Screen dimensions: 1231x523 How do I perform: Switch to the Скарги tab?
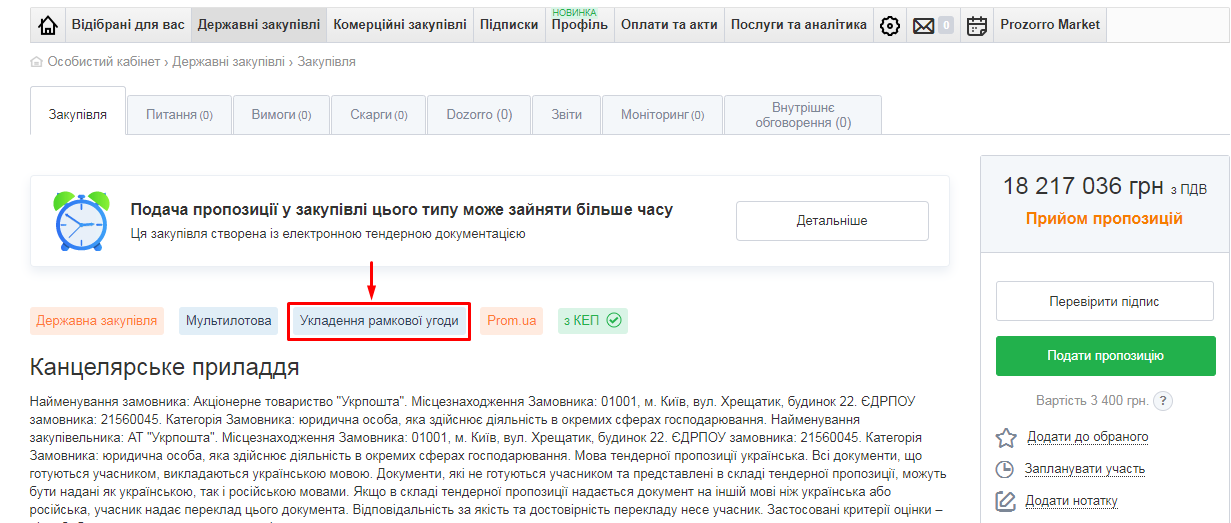[x=378, y=115]
